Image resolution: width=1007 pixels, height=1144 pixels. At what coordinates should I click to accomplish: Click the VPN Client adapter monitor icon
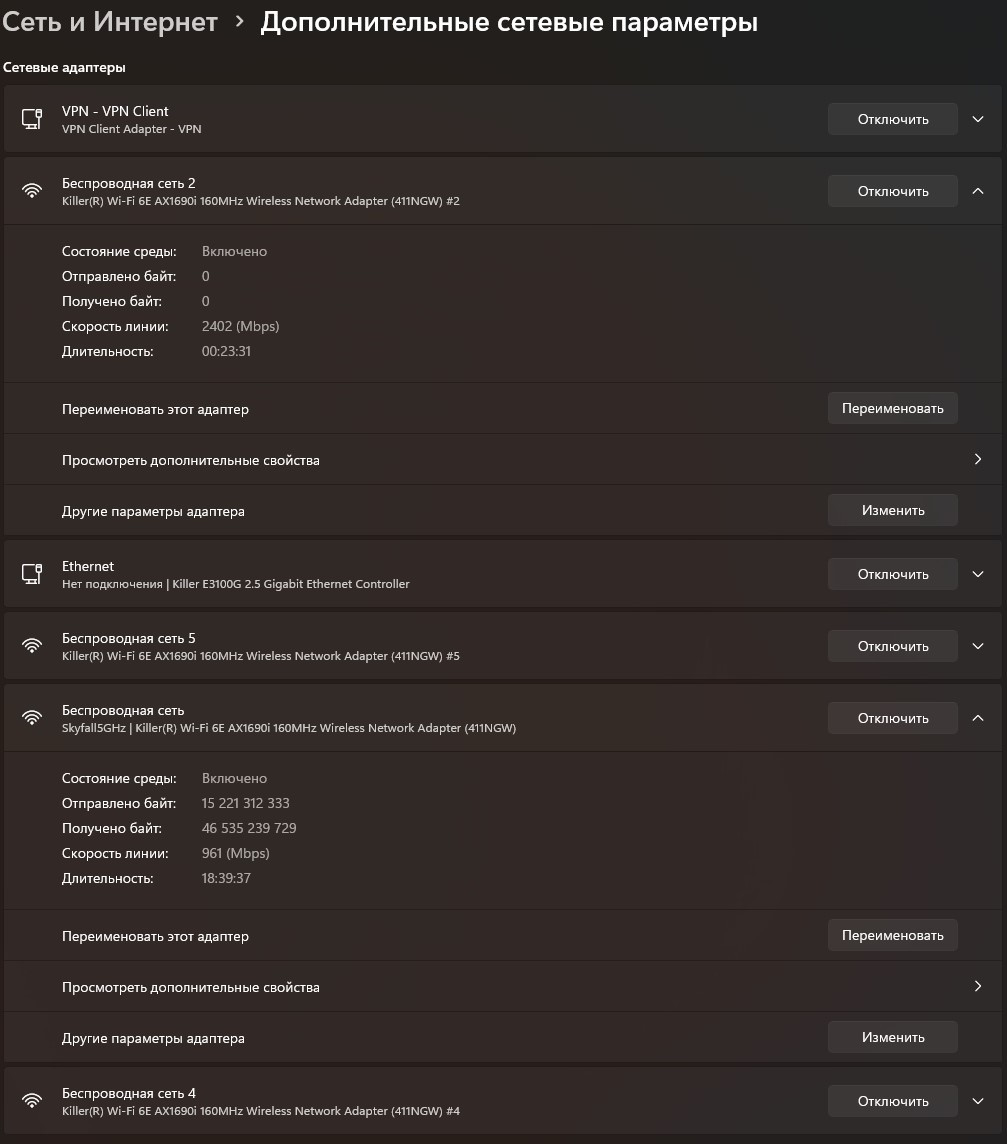coord(32,119)
